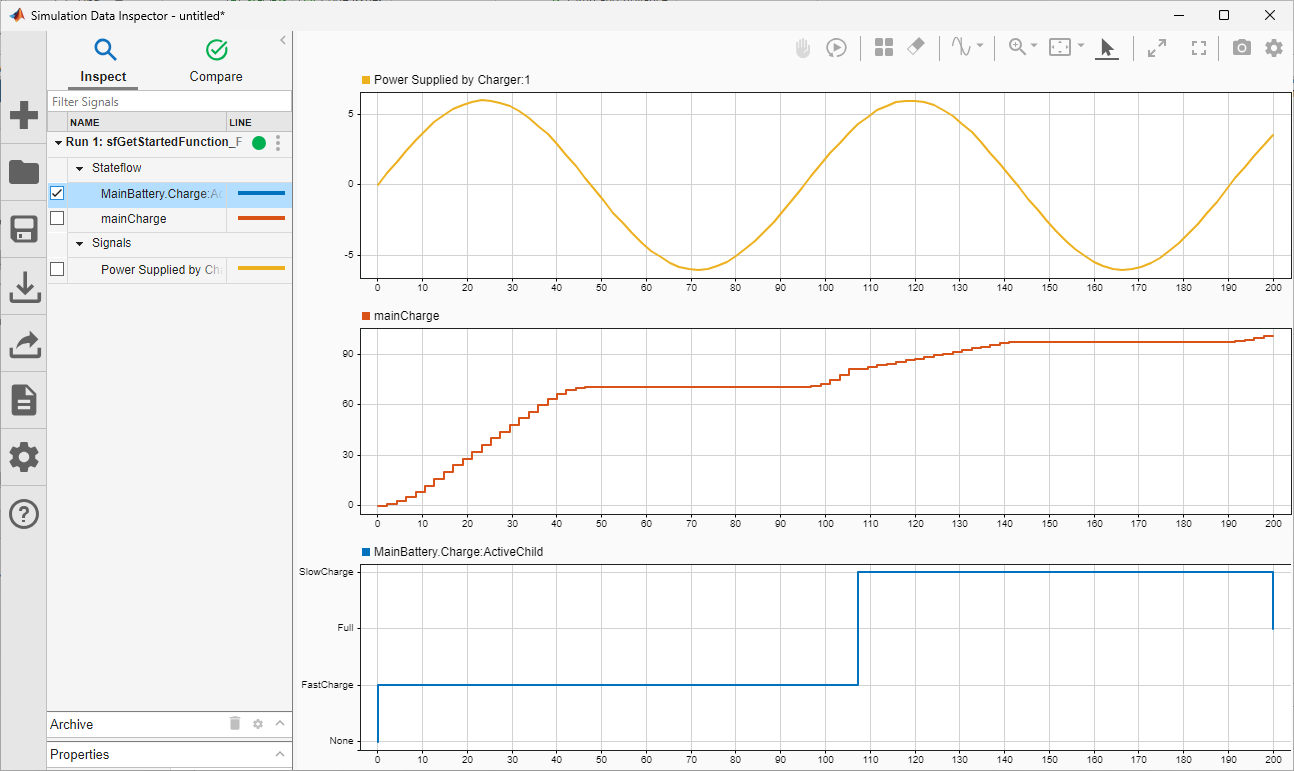
Task: Click the Export share-arrow icon
Action: click(x=23, y=344)
